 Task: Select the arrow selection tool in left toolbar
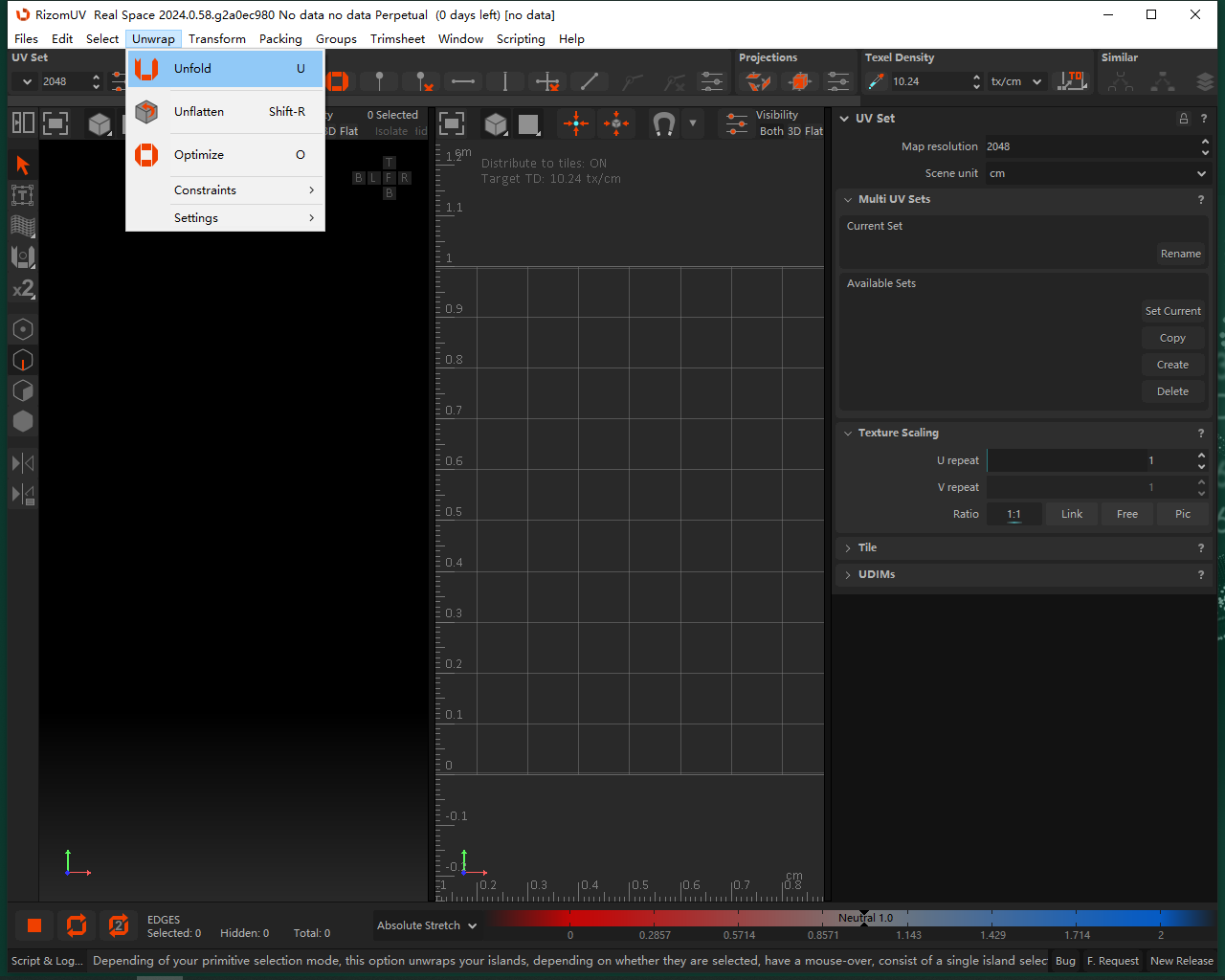point(23,166)
